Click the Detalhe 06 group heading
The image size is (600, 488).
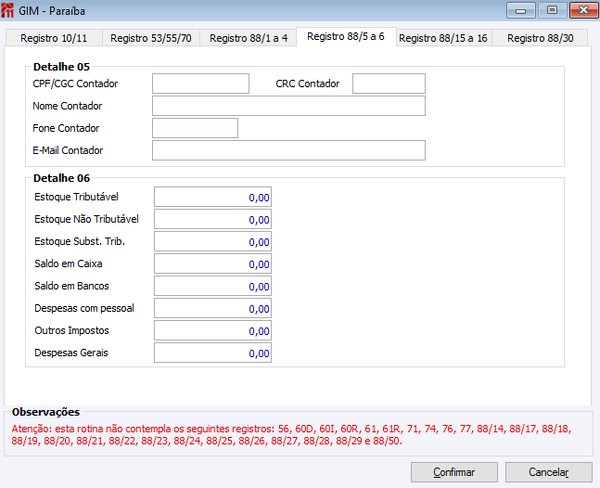(x=62, y=178)
